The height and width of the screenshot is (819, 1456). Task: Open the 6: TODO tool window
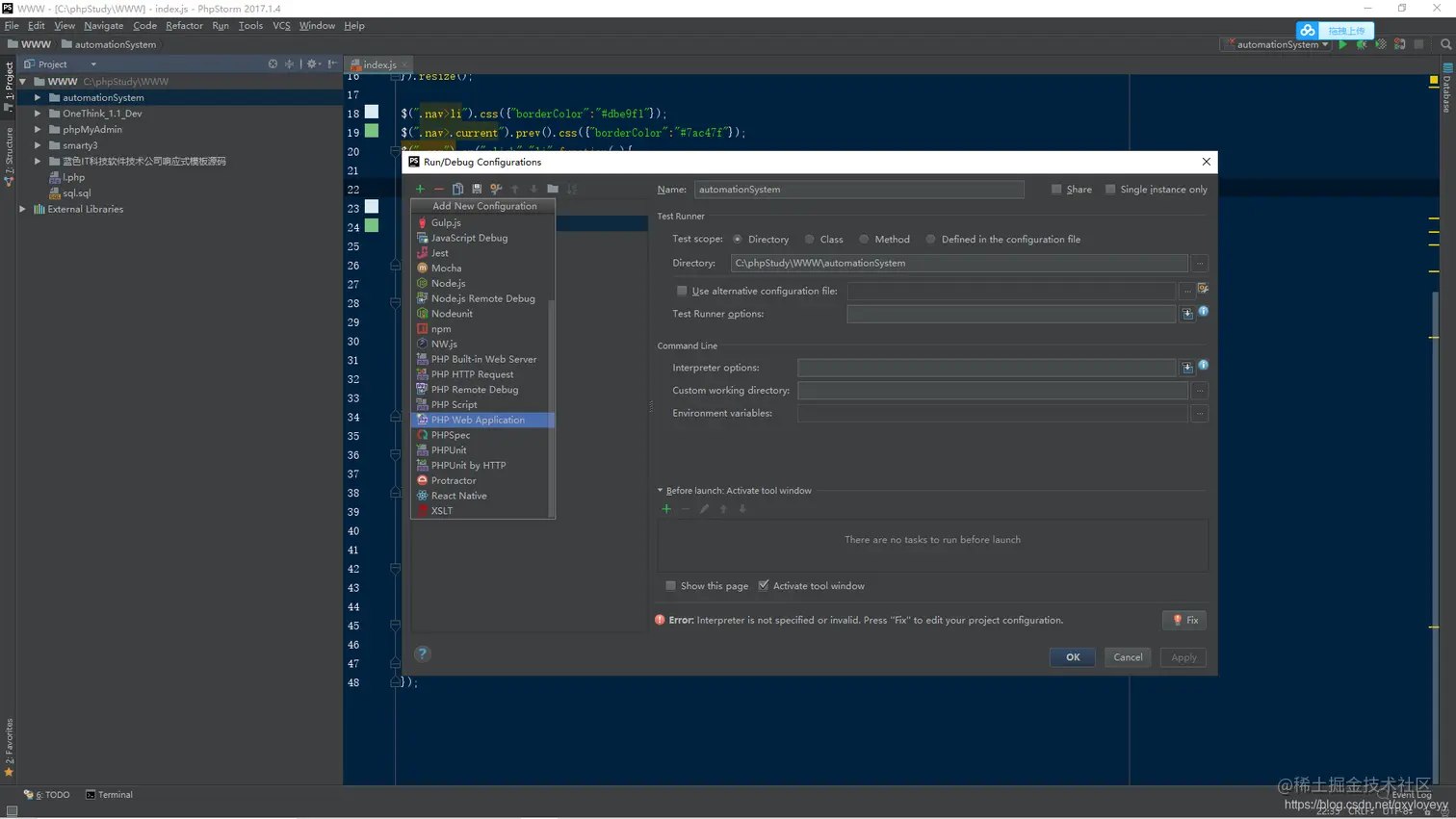tap(47, 795)
